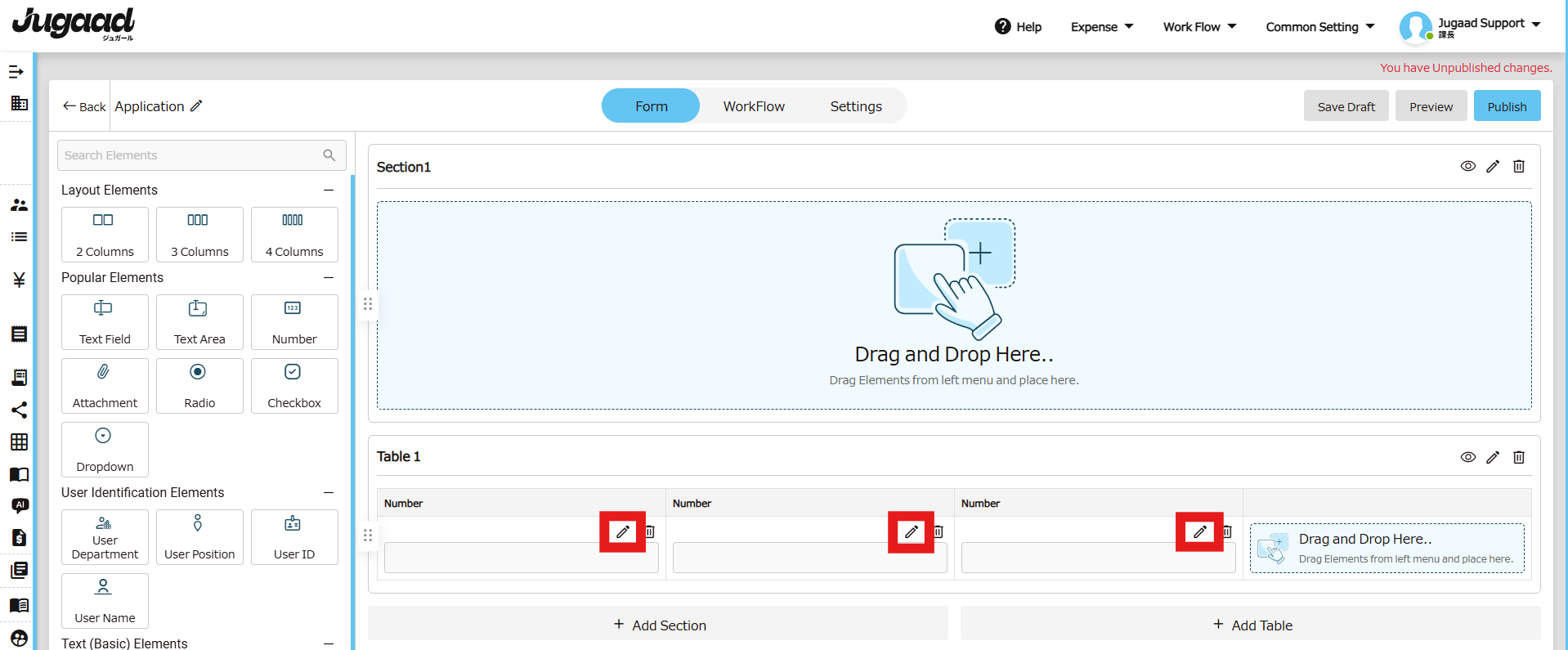Select the 3 Columns layout element
Image resolution: width=1568 pixels, height=650 pixels.
199,234
